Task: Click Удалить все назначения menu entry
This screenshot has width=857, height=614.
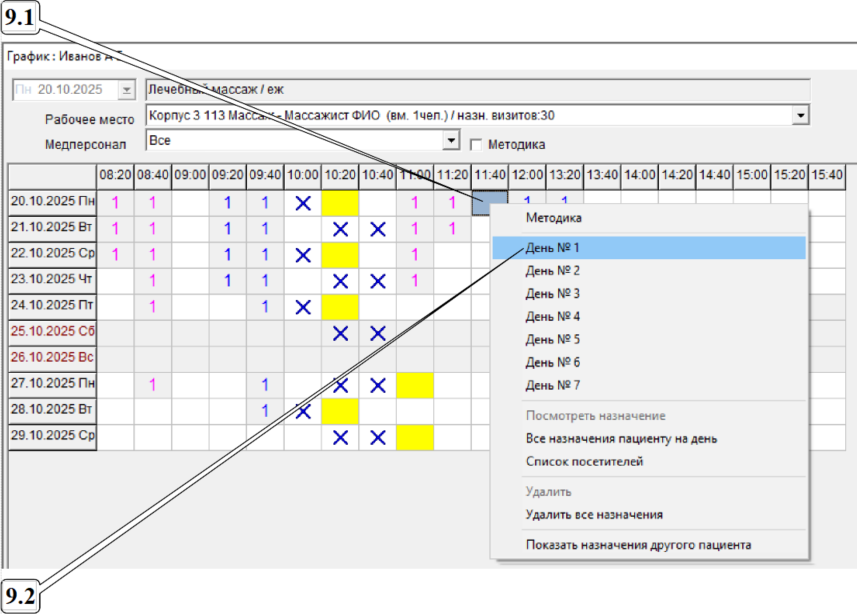Action: (x=593, y=515)
